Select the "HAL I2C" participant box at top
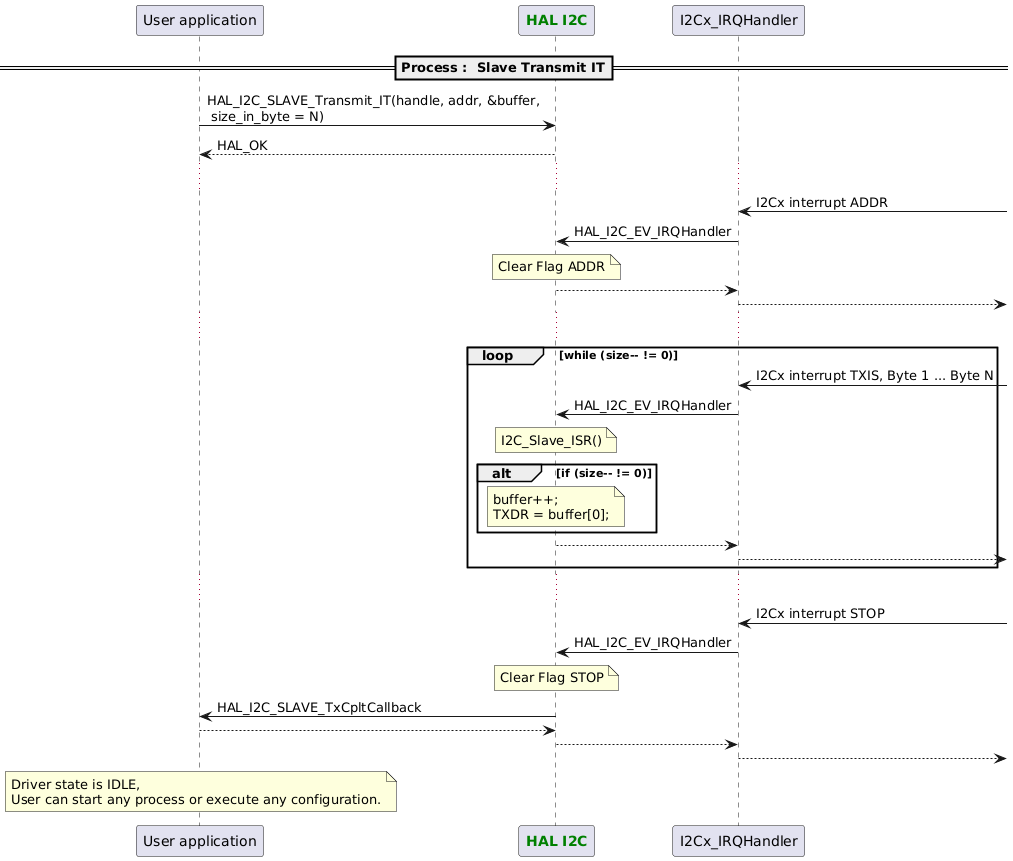 pos(556,20)
